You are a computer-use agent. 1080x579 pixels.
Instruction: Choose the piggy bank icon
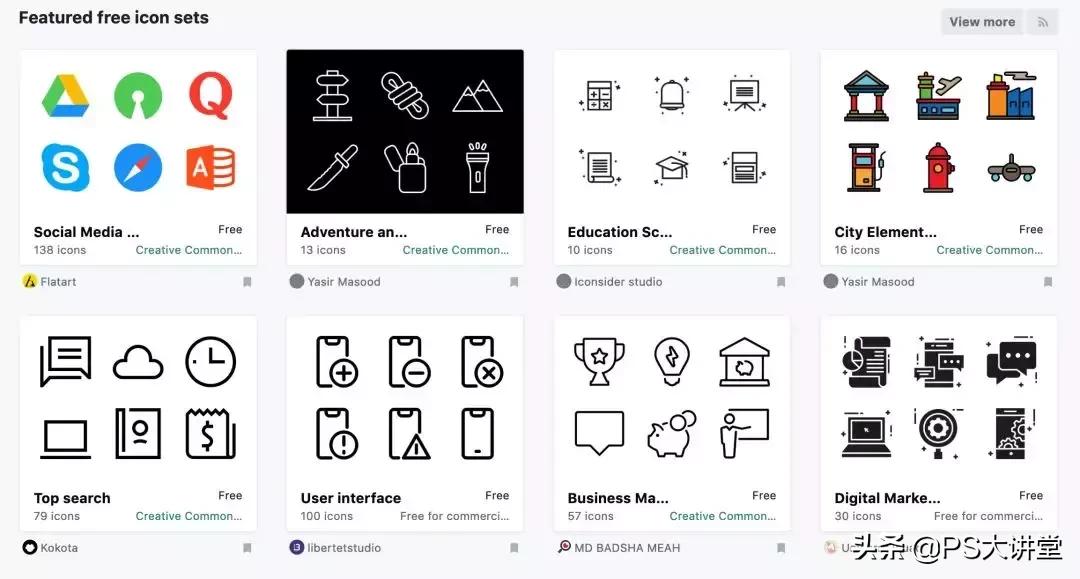click(x=671, y=434)
